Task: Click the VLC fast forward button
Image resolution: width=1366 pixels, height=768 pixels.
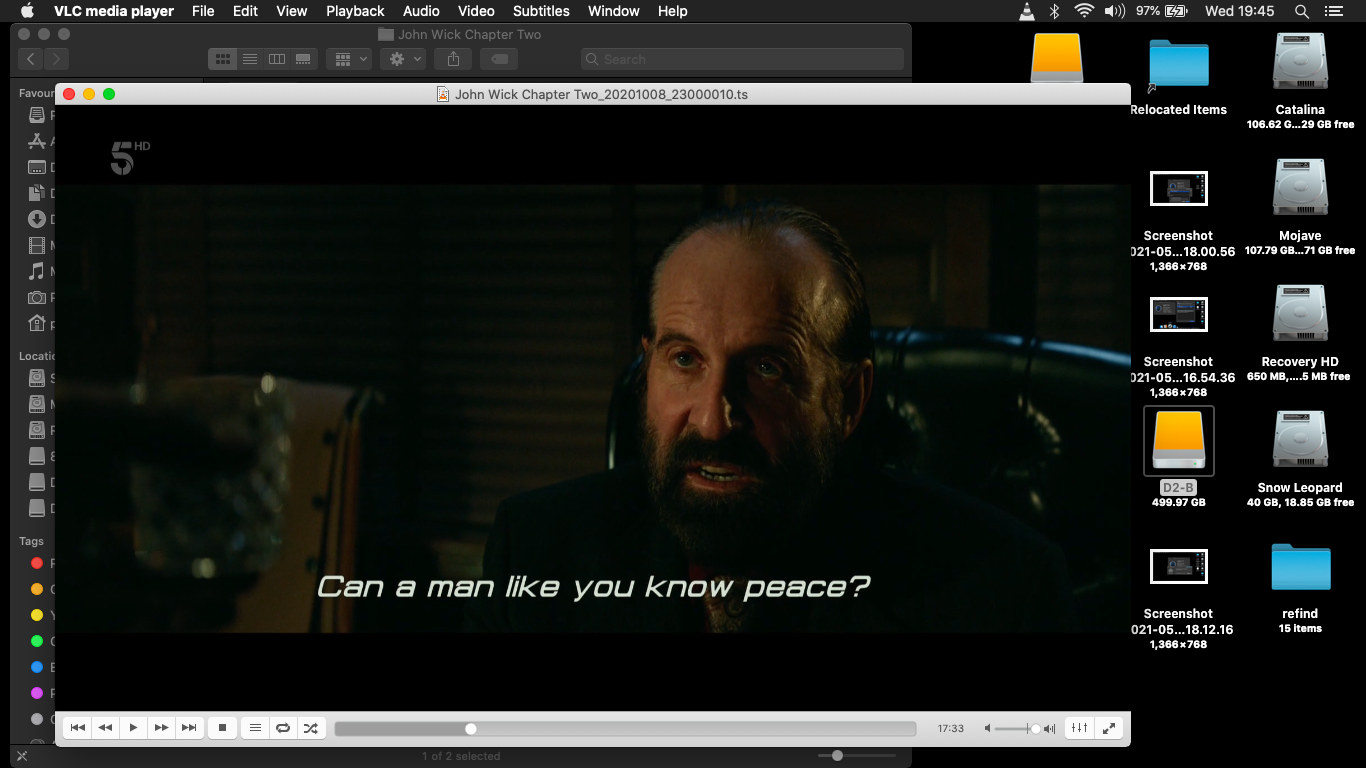Action: pyautogui.click(x=161, y=728)
